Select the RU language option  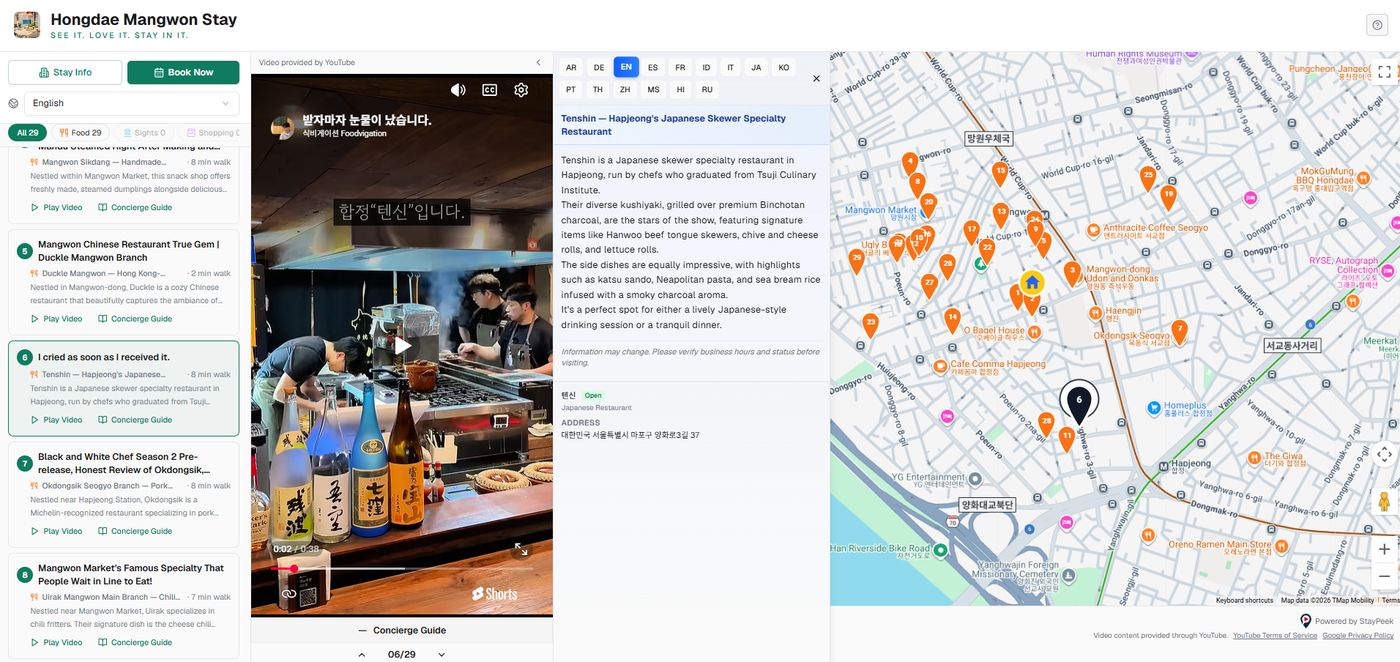coord(707,89)
